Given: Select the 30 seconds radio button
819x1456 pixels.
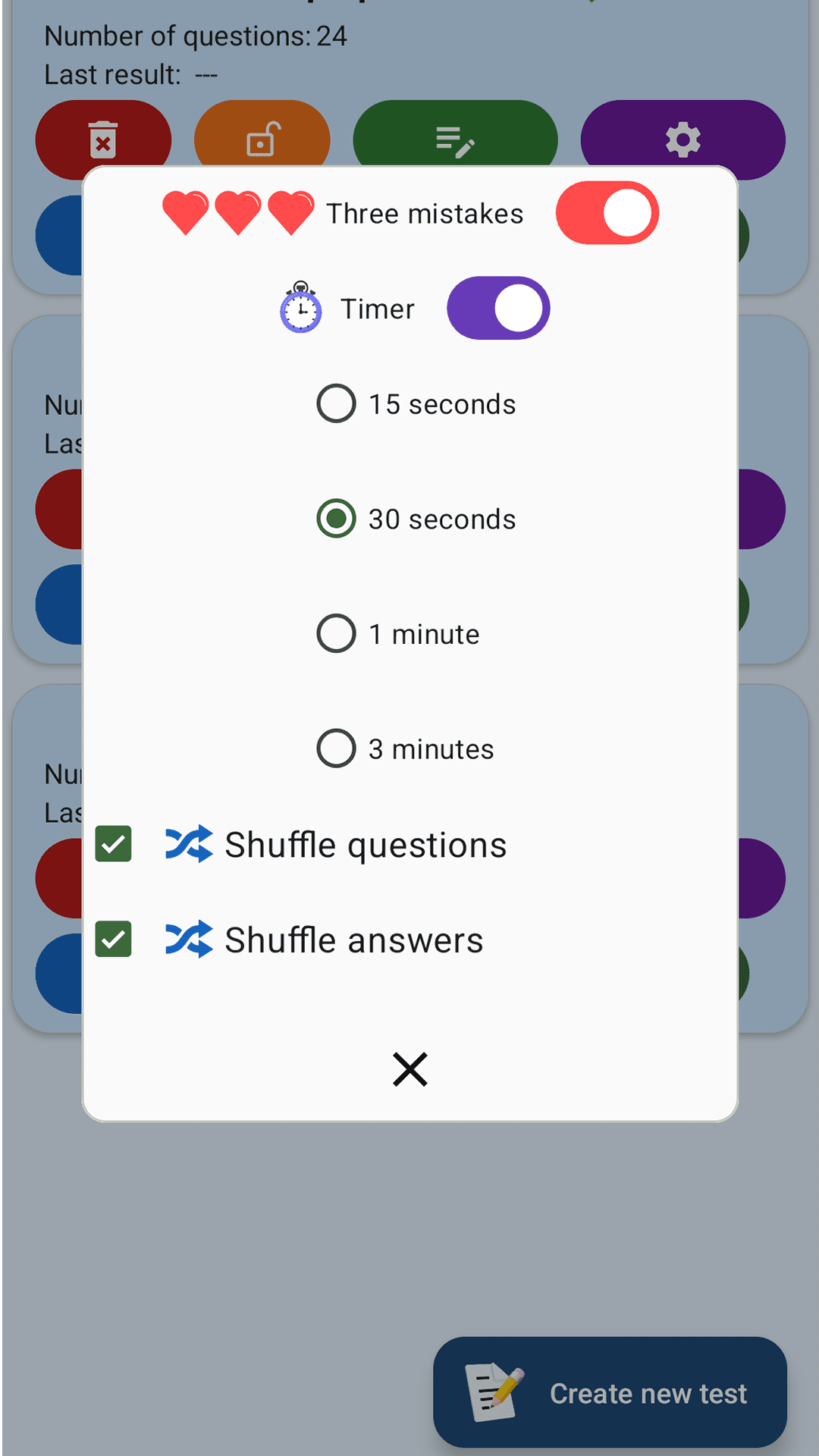Looking at the screenshot, I should 336,519.
